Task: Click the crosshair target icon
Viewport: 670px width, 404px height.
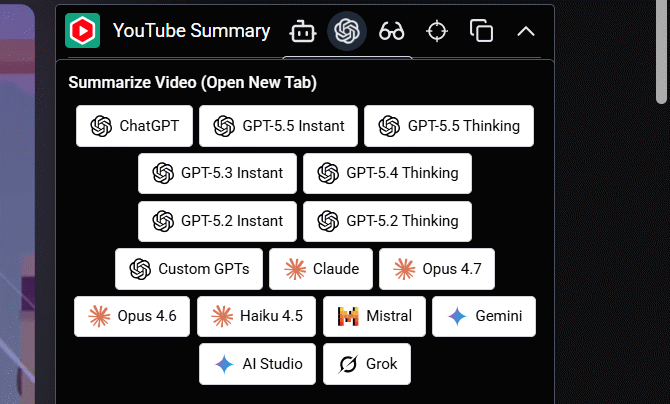Action: click(x=437, y=32)
